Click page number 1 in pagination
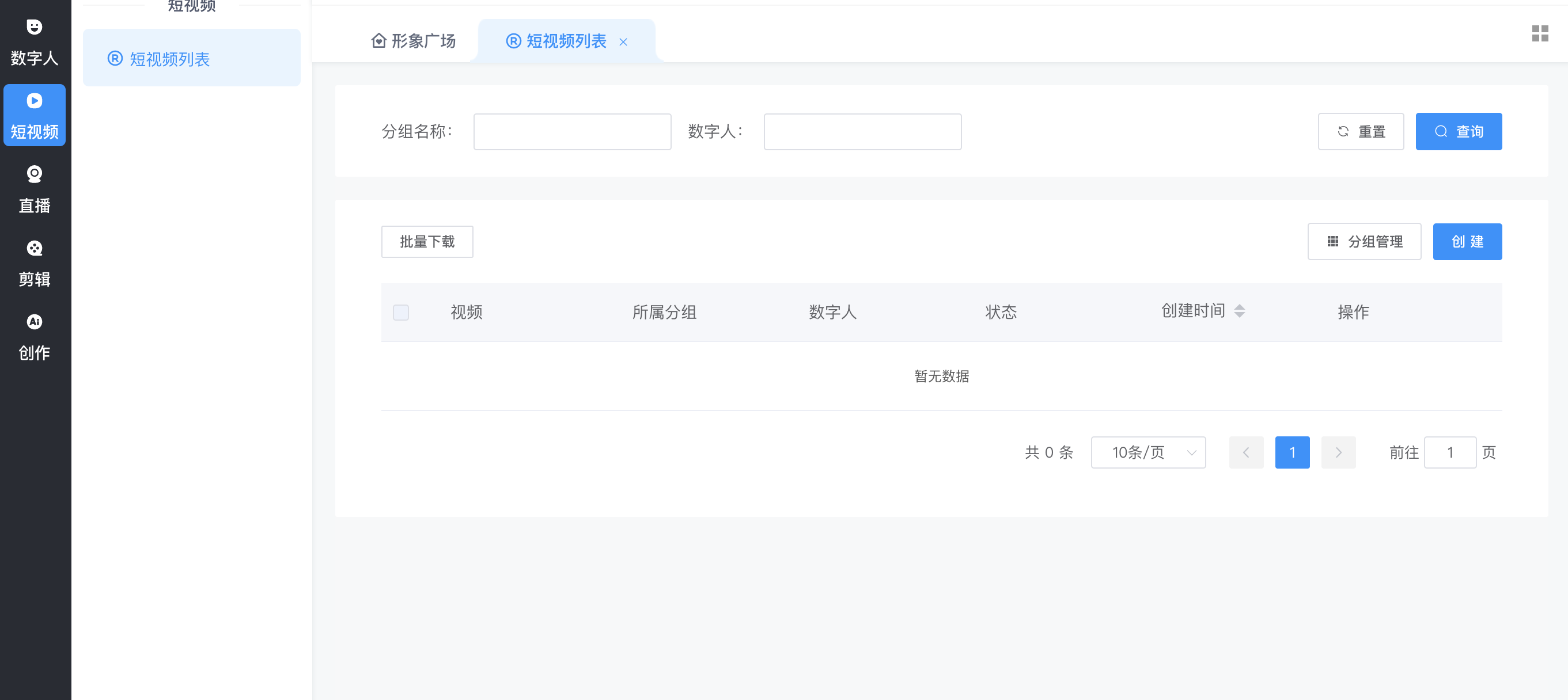 coord(1292,452)
